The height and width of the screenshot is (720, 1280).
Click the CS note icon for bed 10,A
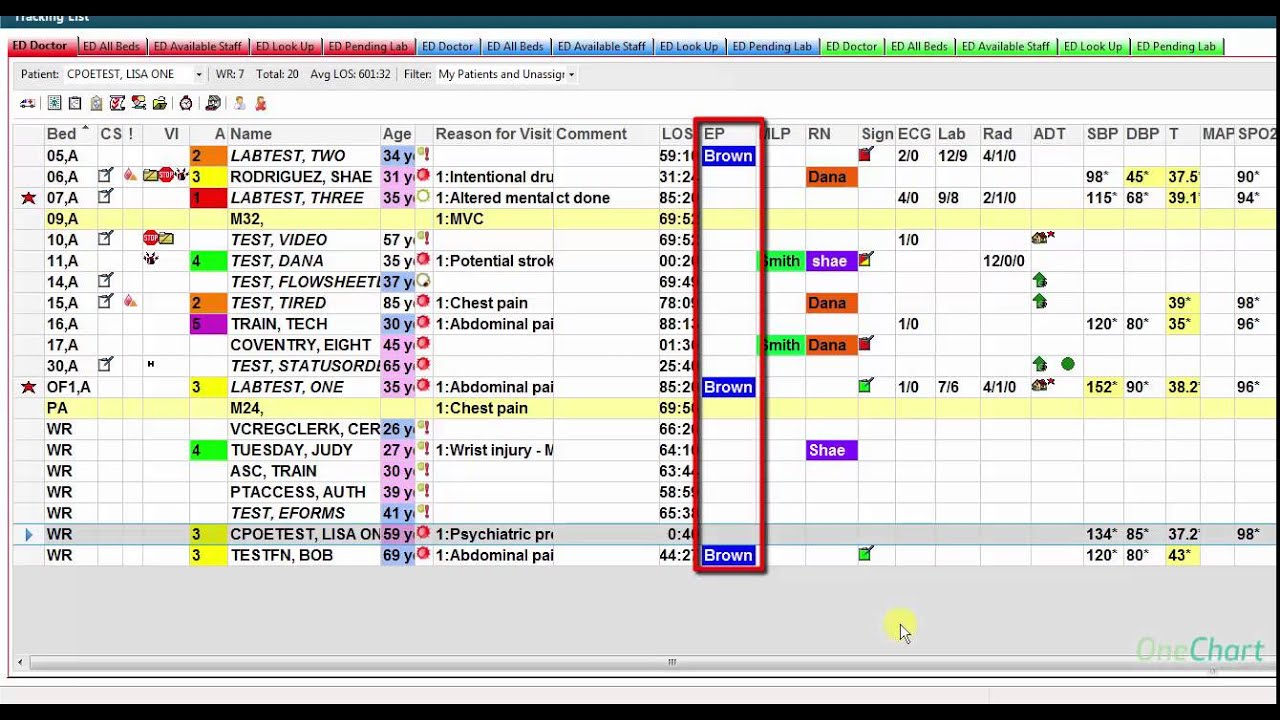pos(106,239)
